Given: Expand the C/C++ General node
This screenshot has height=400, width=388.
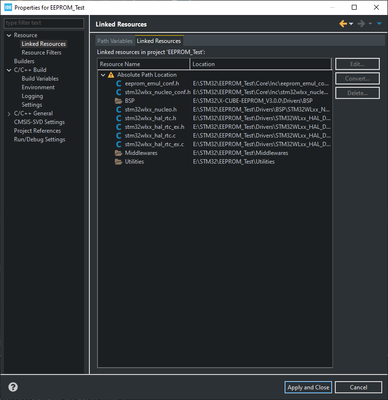Looking at the screenshot, I should 9,114.
